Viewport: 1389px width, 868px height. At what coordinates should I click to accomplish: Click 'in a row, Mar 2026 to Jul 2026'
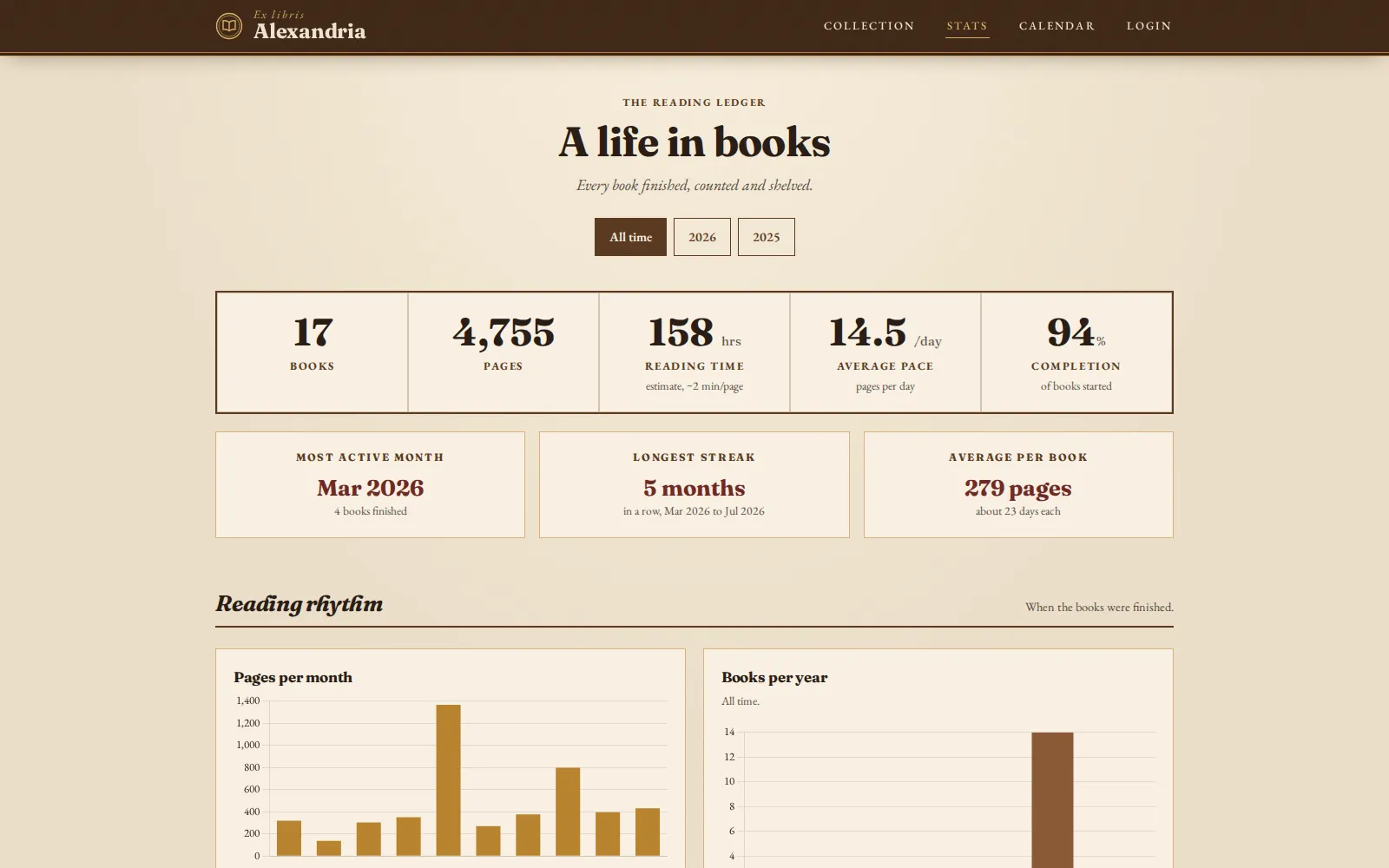pos(694,511)
